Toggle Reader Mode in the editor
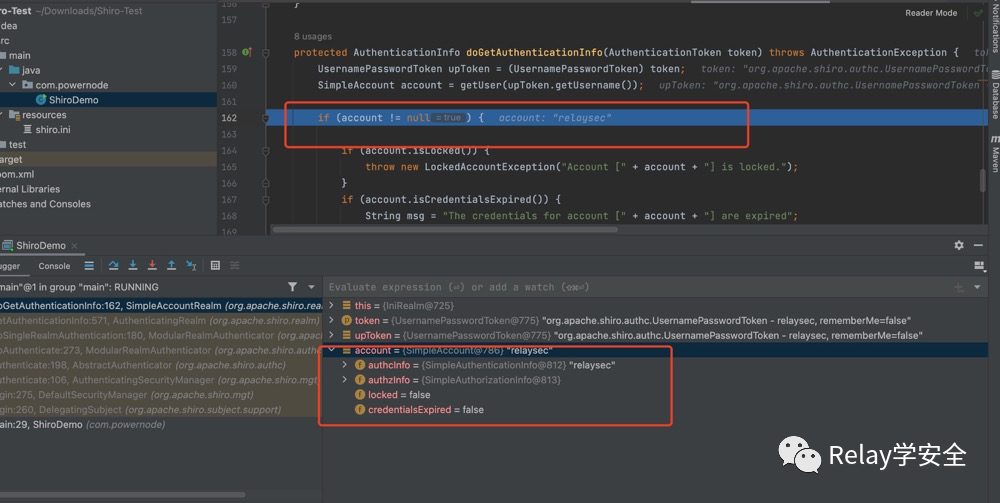1000x503 pixels. (x=931, y=13)
